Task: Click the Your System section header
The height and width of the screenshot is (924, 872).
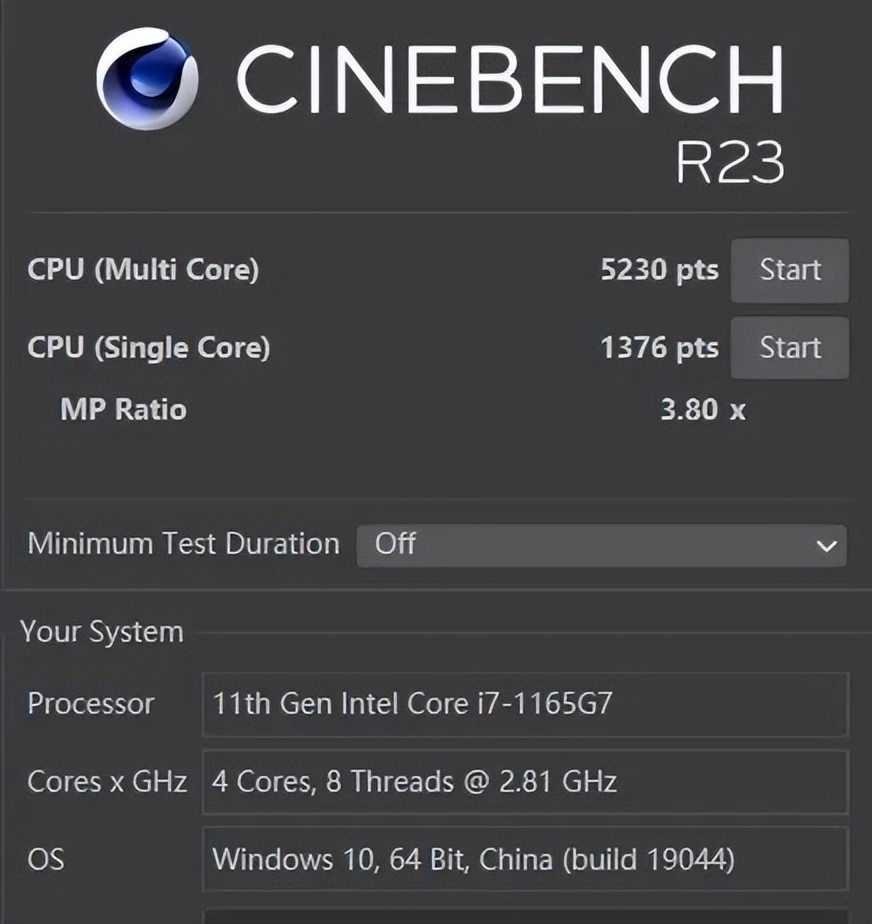Action: [x=102, y=632]
